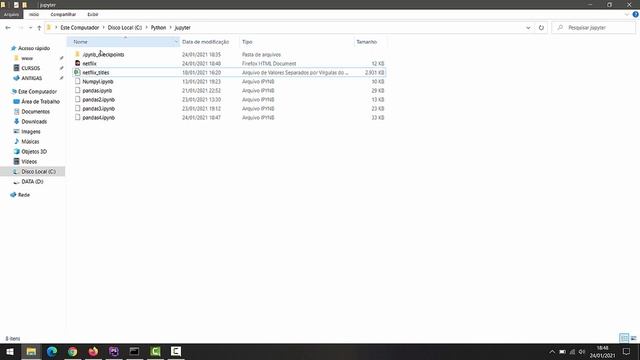Open the Compartilhar ribbon tab
This screenshot has width=640, height=360.
63,14
